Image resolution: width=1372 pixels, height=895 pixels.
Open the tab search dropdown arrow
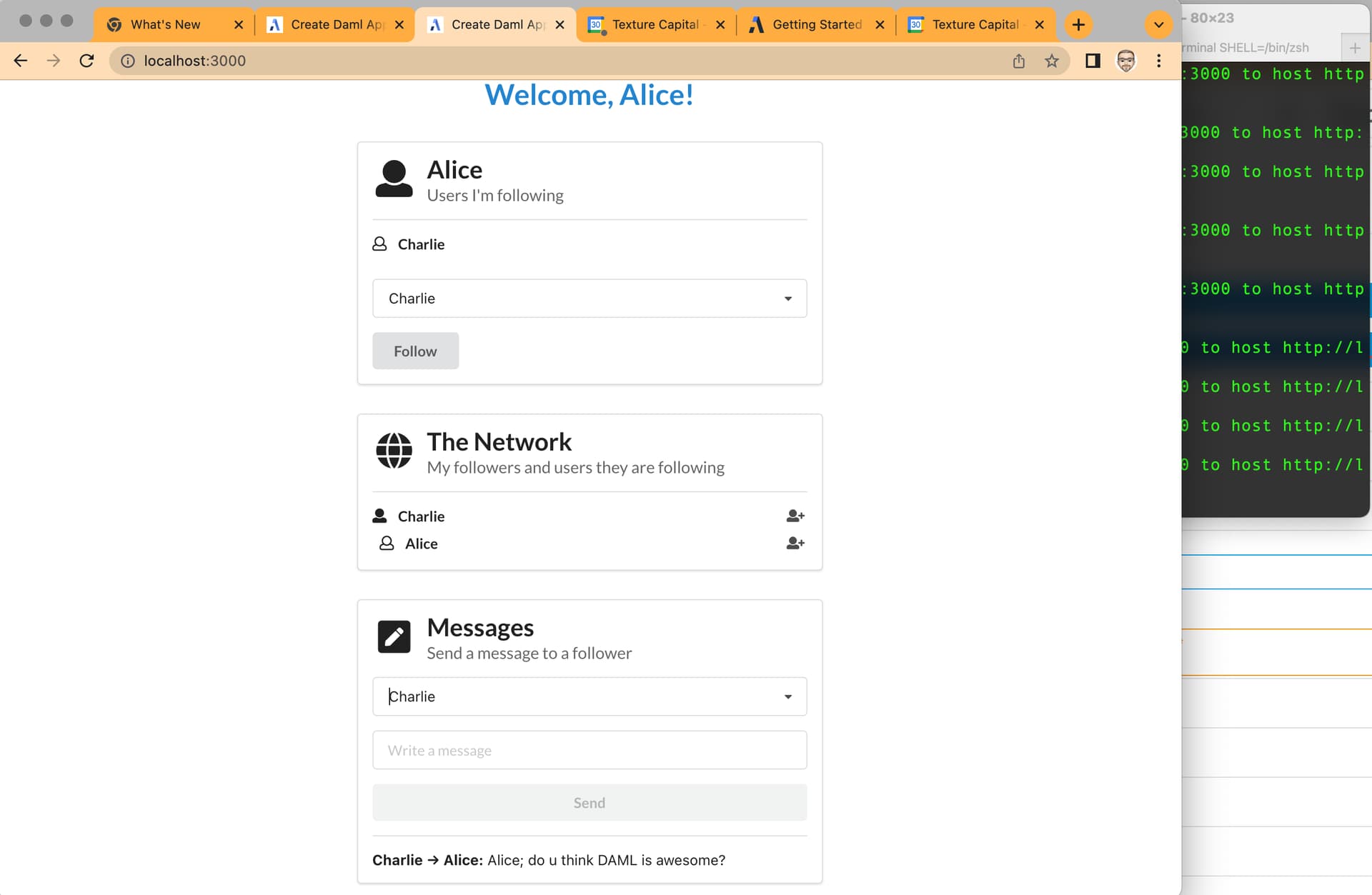pos(1158,24)
